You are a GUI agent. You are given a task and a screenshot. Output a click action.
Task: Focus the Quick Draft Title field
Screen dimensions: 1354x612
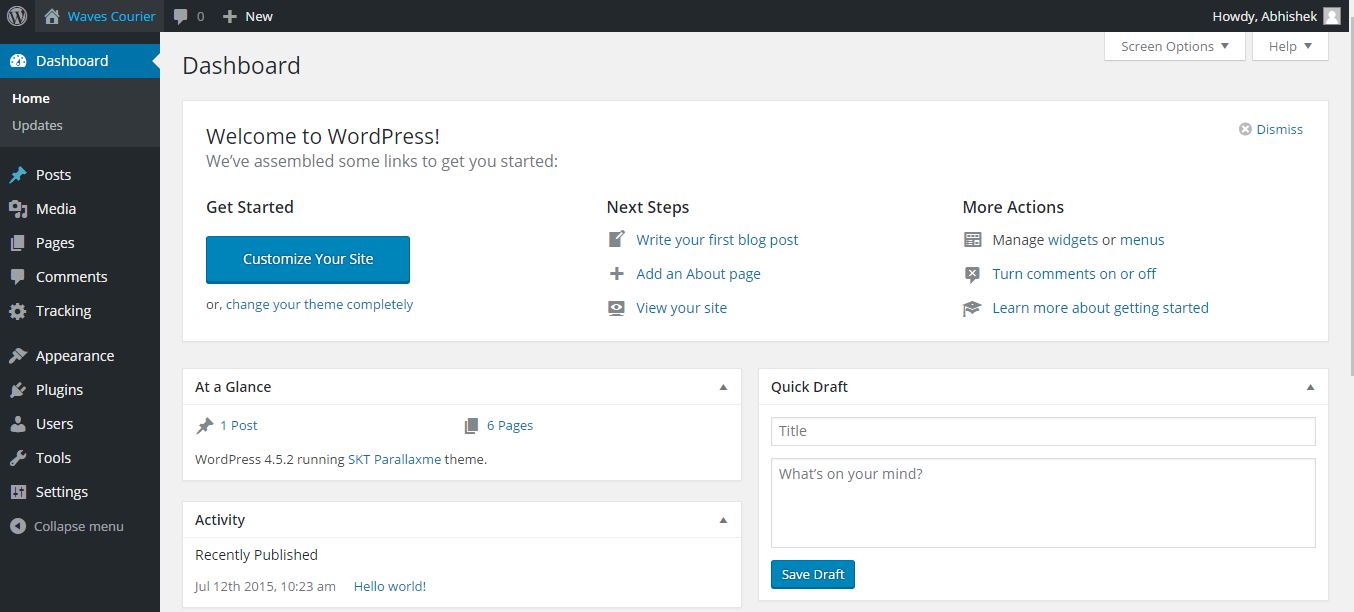pyautogui.click(x=1043, y=431)
